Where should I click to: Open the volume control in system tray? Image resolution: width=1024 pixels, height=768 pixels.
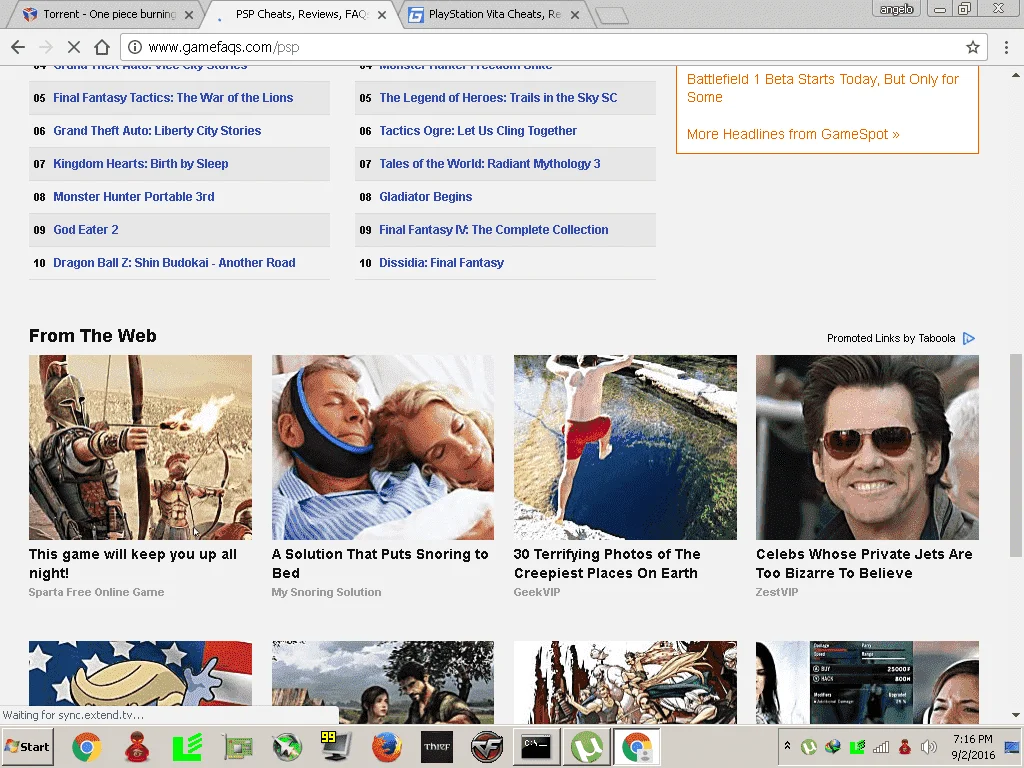(928, 746)
